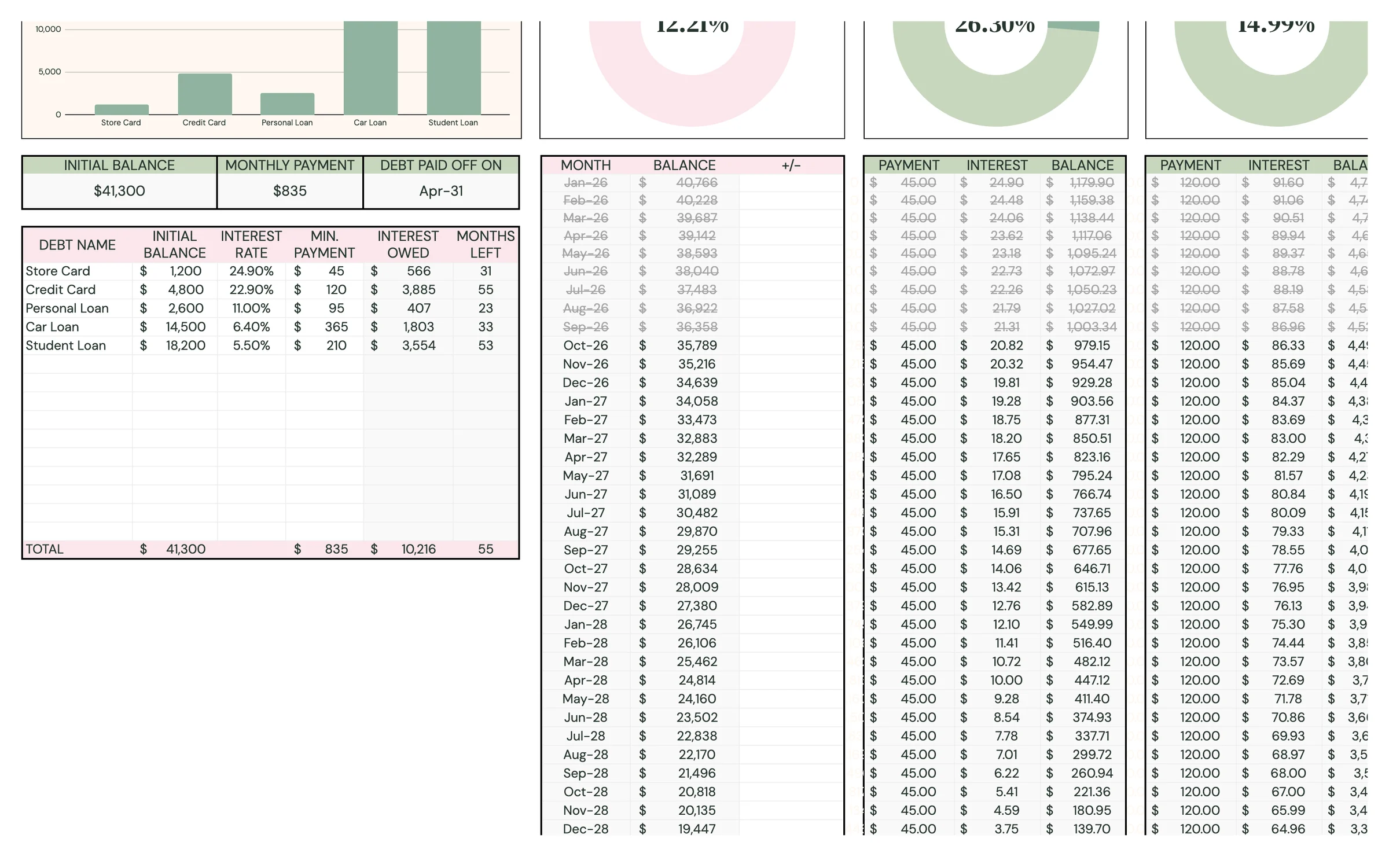Click the 22.90% interest rate cell
Screen dimensions: 1389x868
pos(251,289)
